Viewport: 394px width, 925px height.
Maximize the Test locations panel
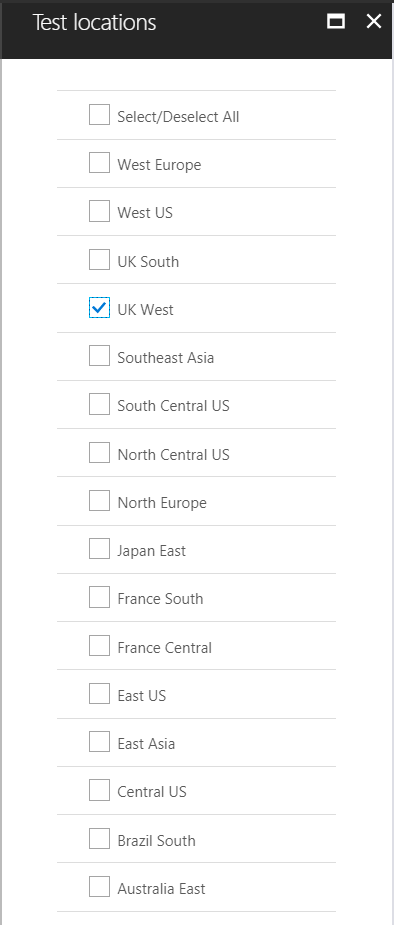[x=336, y=22]
